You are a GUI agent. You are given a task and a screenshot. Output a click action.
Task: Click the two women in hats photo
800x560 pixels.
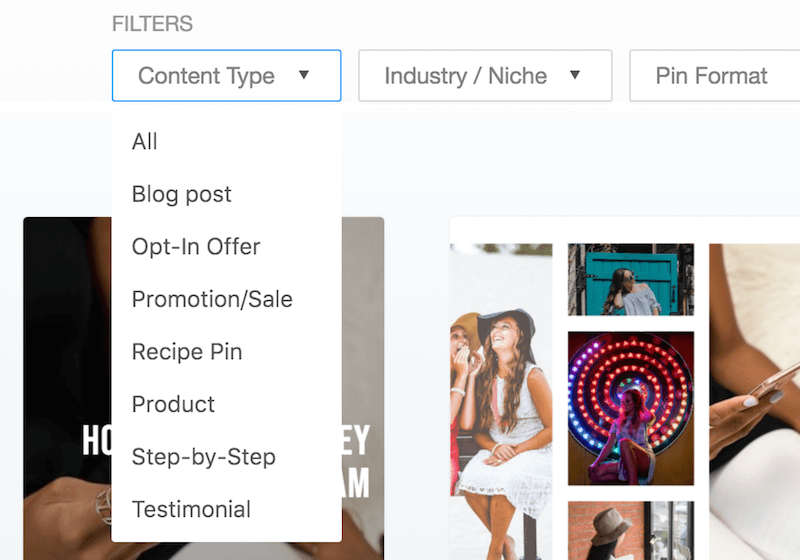501,401
